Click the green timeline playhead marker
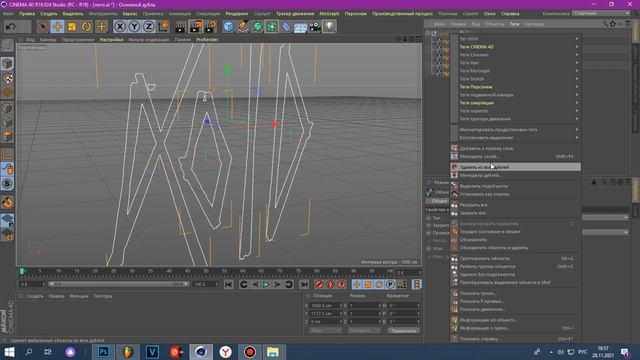The width and height of the screenshot is (640, 360). [22, 271]
